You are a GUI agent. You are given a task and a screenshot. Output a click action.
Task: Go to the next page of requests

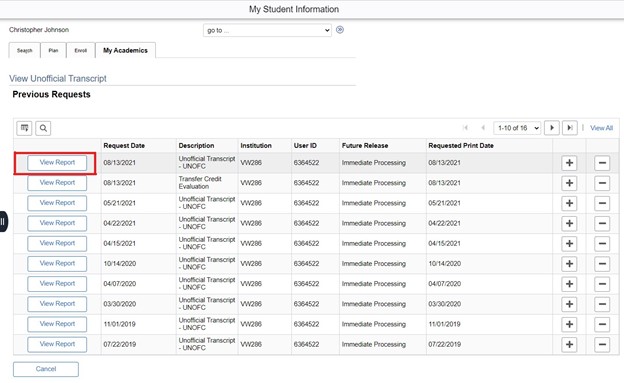pos(552,128)
